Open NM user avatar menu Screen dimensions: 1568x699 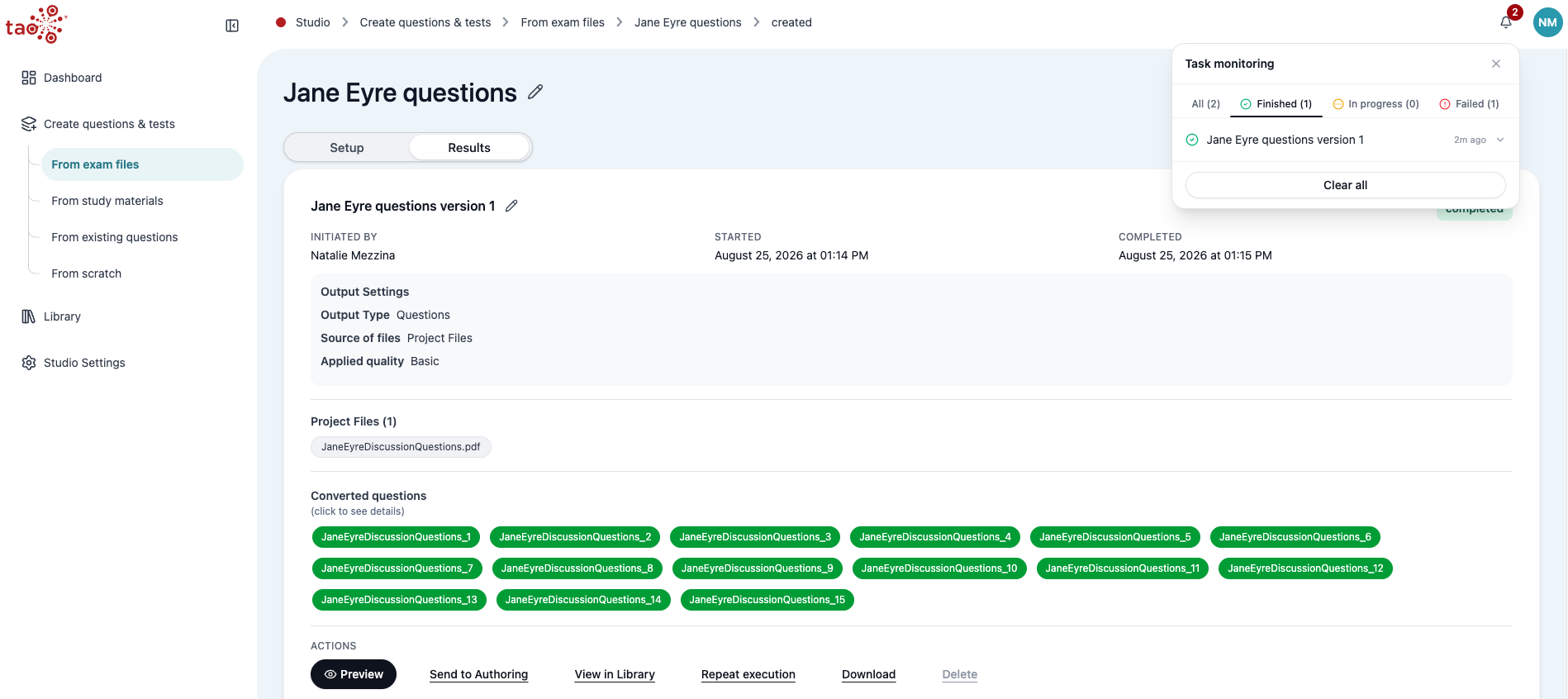pos(1547,22)
